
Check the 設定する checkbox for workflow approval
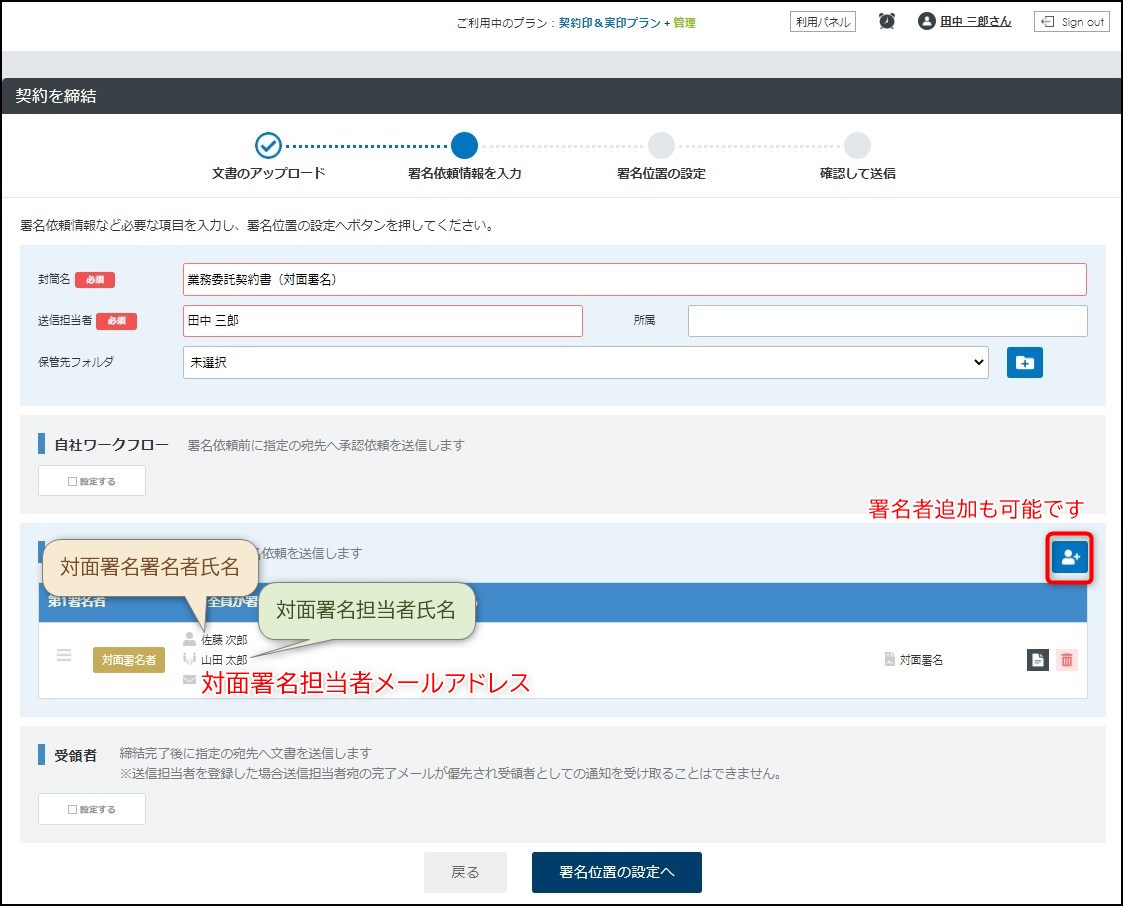click(x=74, y=480)
